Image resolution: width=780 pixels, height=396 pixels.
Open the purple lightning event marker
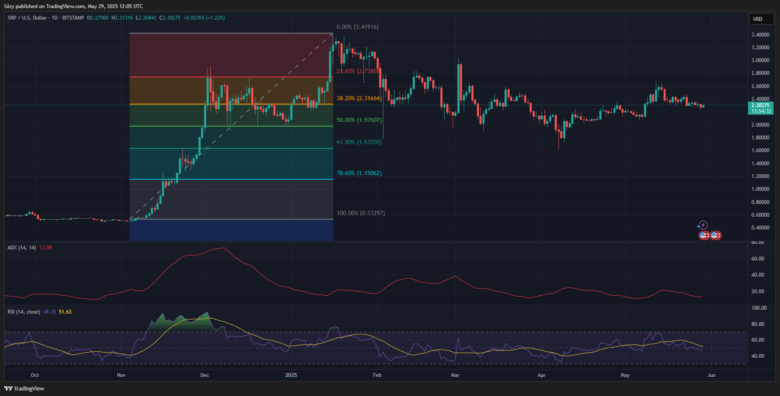pyautogui.click(x=703, y=225)
